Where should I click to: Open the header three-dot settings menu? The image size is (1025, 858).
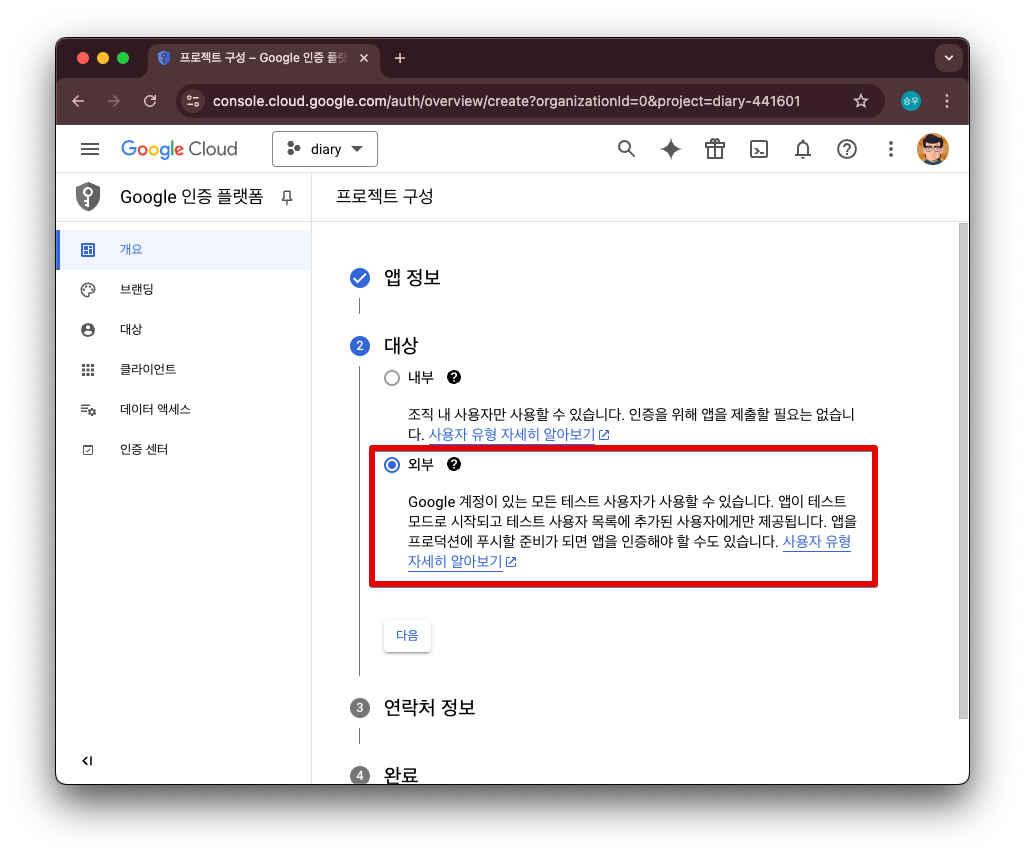(890, 149)
